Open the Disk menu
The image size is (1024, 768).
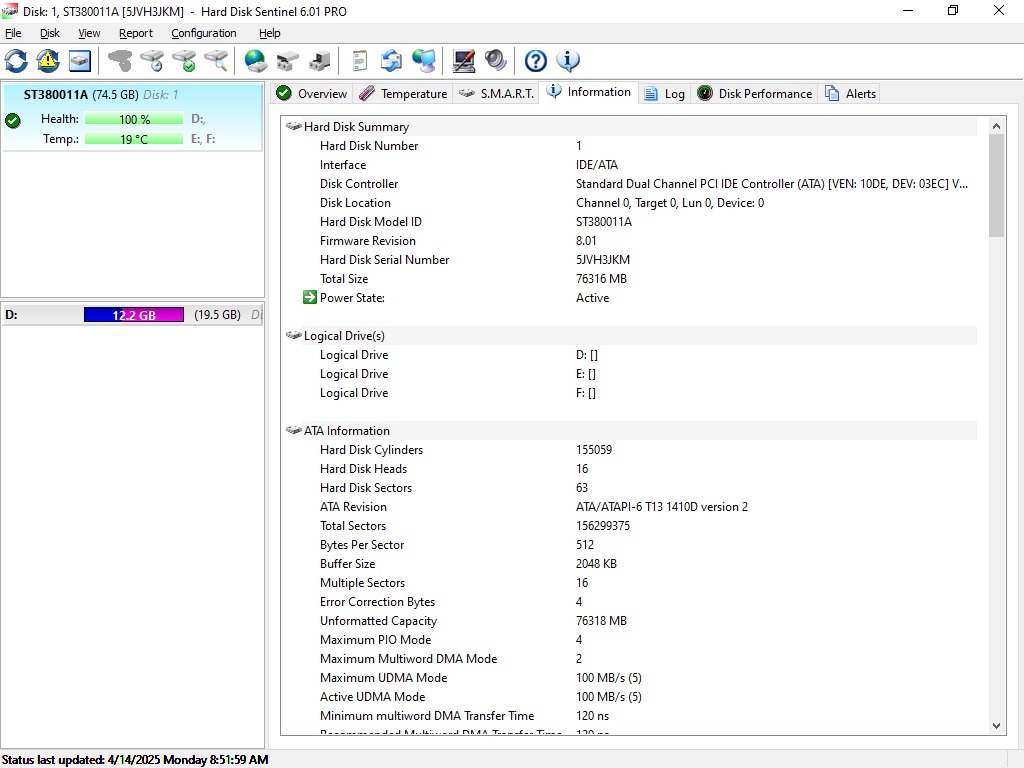[50, 33]
